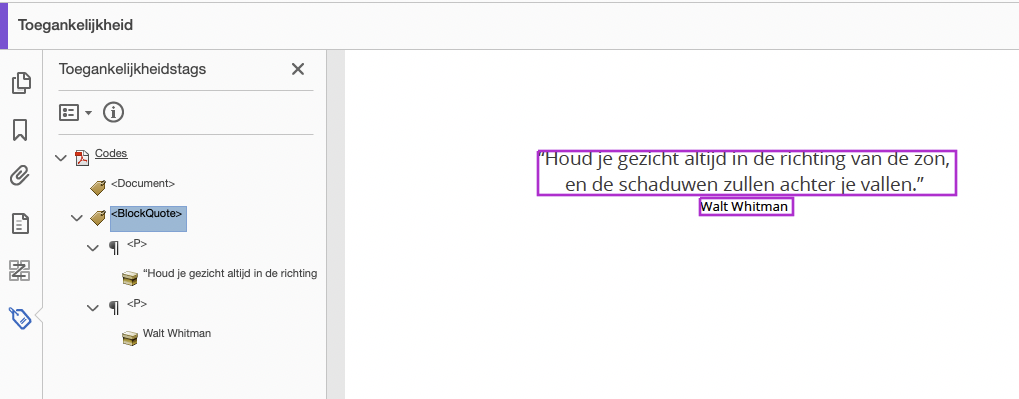Click the info icon in tags panel
The height and width of the screenshot is (399, 1019).
114,112
